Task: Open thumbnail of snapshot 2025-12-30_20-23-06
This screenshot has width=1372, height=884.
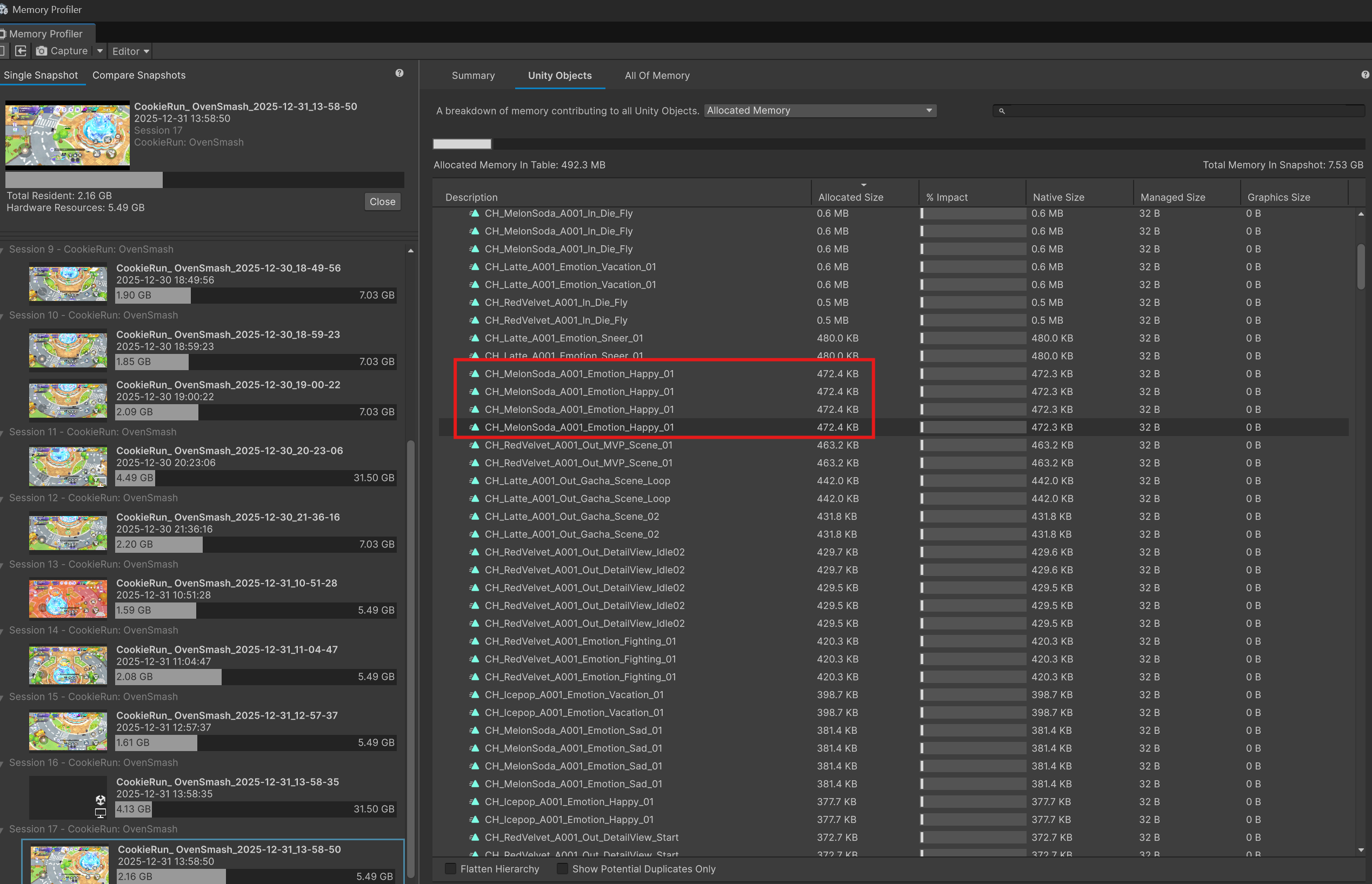Action: 68,466
